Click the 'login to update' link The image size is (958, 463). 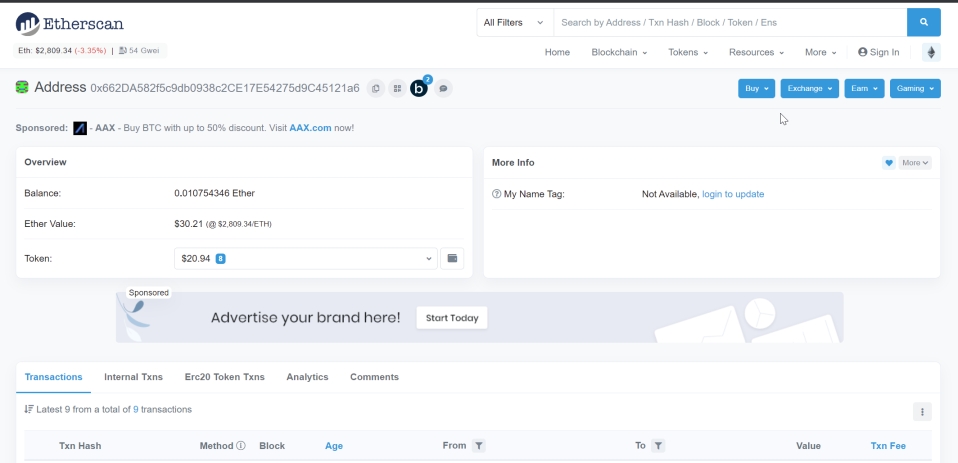coord(733,194)
